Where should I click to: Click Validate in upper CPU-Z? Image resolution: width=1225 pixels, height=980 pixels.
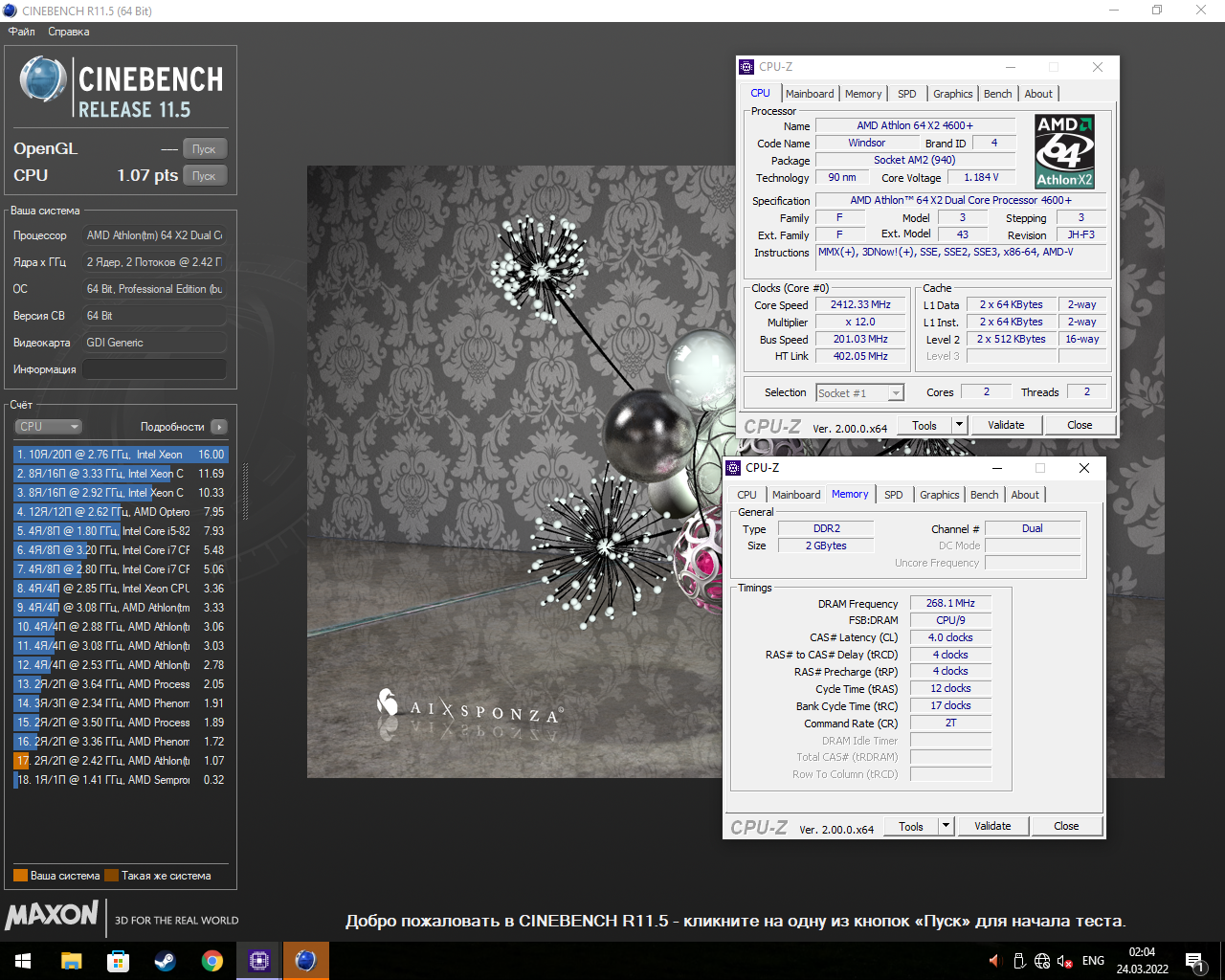click(1006, 426)
